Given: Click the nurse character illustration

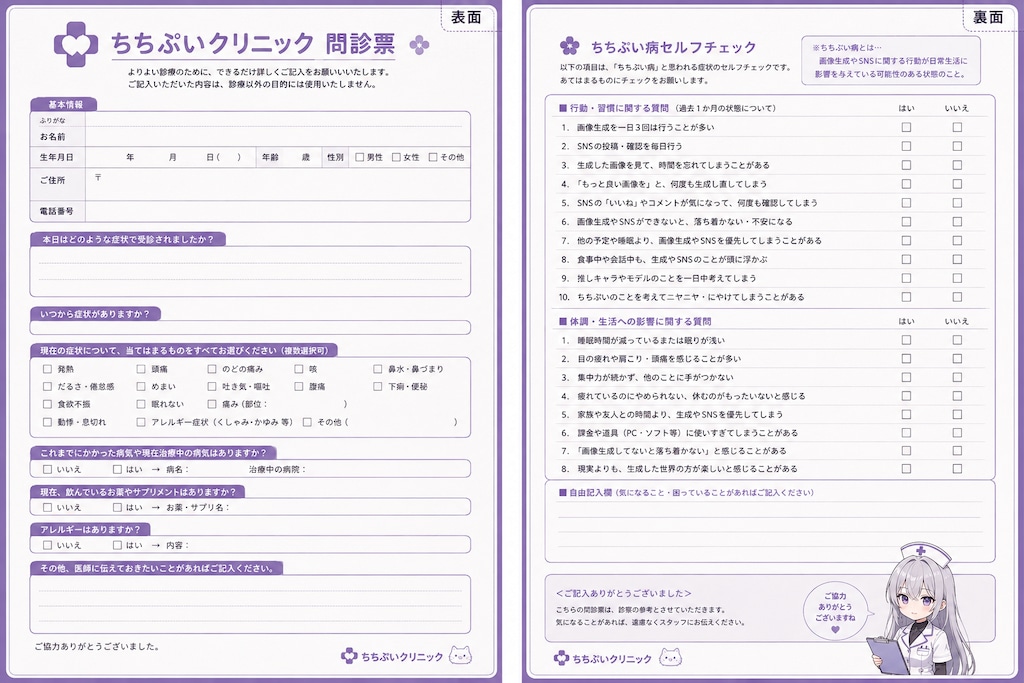Looking at the screenshot, I should [x=922, y=611].
